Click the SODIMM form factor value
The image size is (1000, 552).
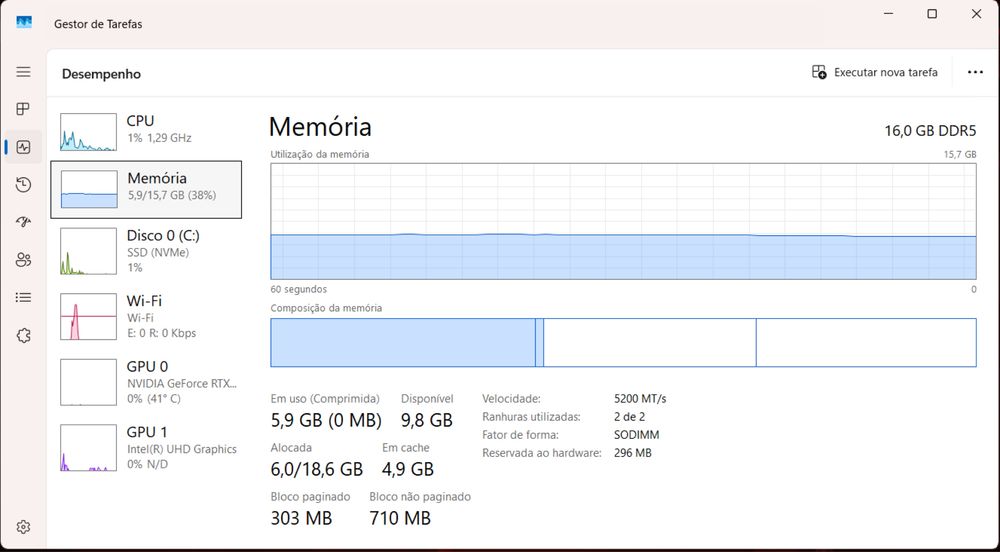click(636, 435)
